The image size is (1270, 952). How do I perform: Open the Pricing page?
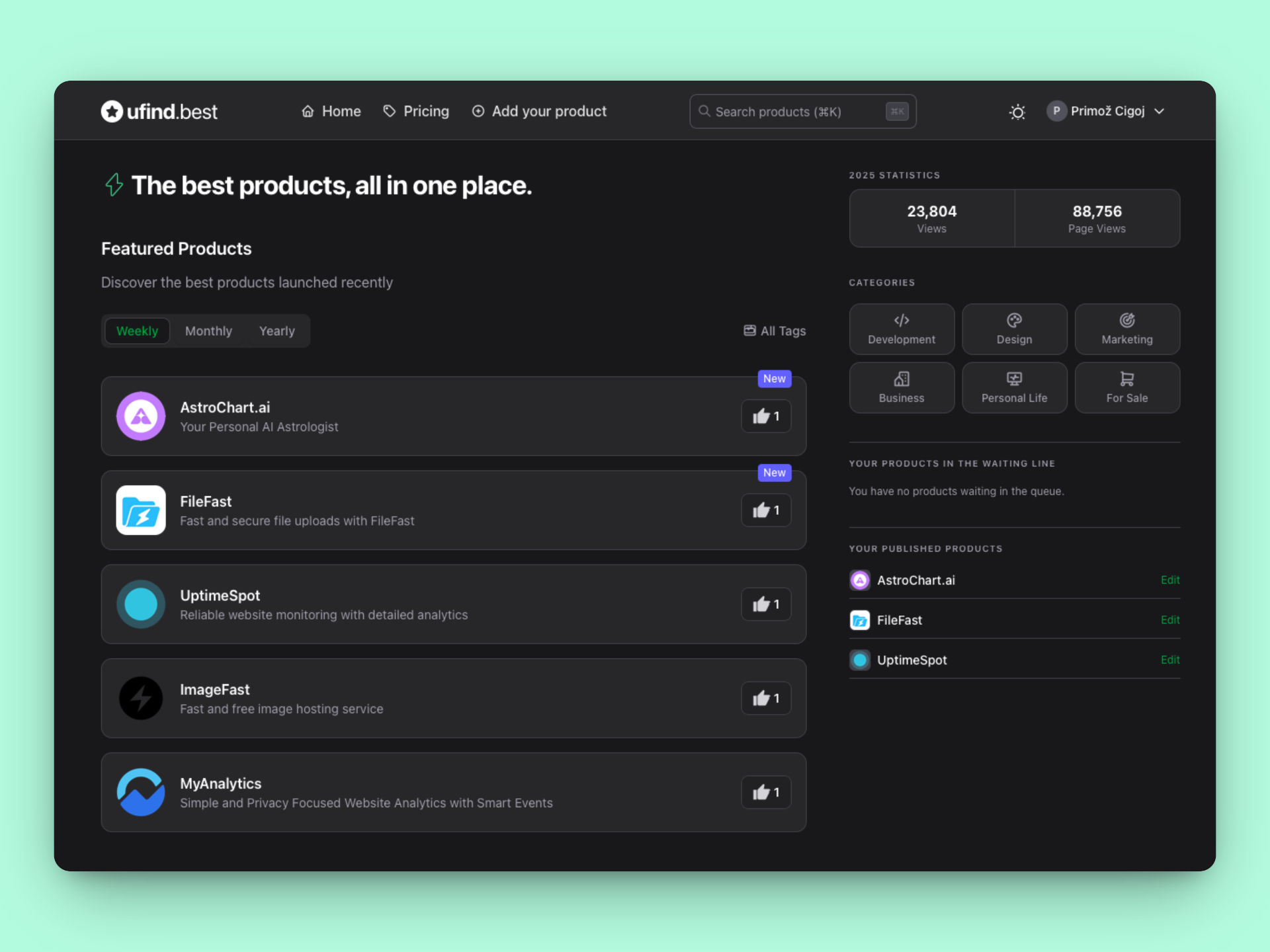(415, 111)
